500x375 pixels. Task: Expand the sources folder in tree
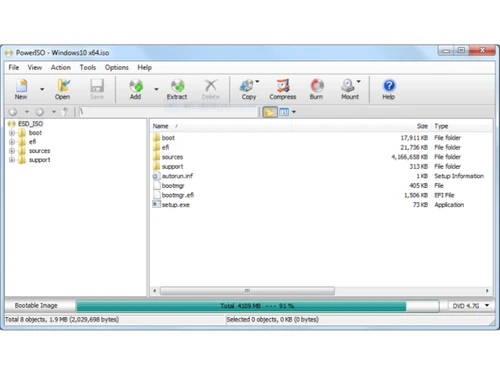(12, 151)
